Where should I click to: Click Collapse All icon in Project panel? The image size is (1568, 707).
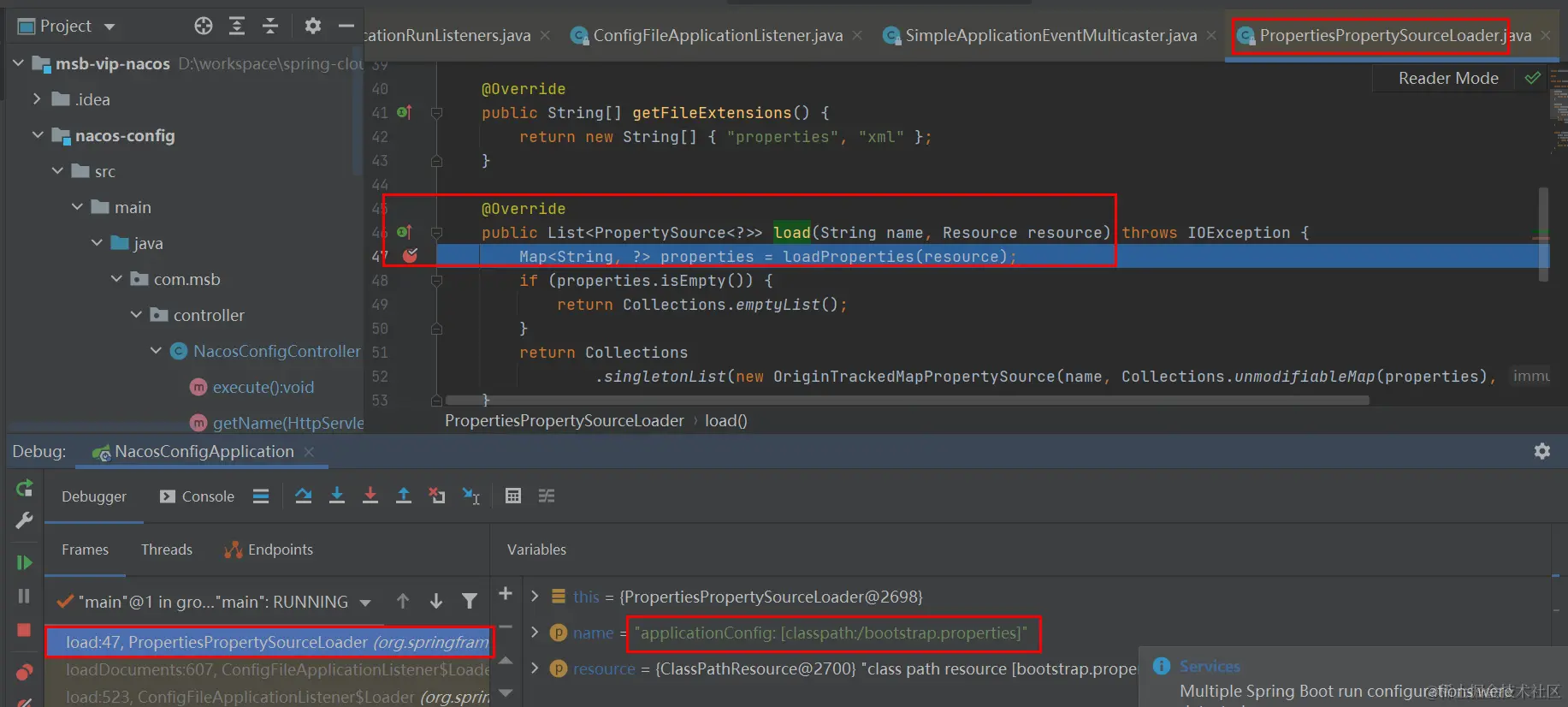270,26
